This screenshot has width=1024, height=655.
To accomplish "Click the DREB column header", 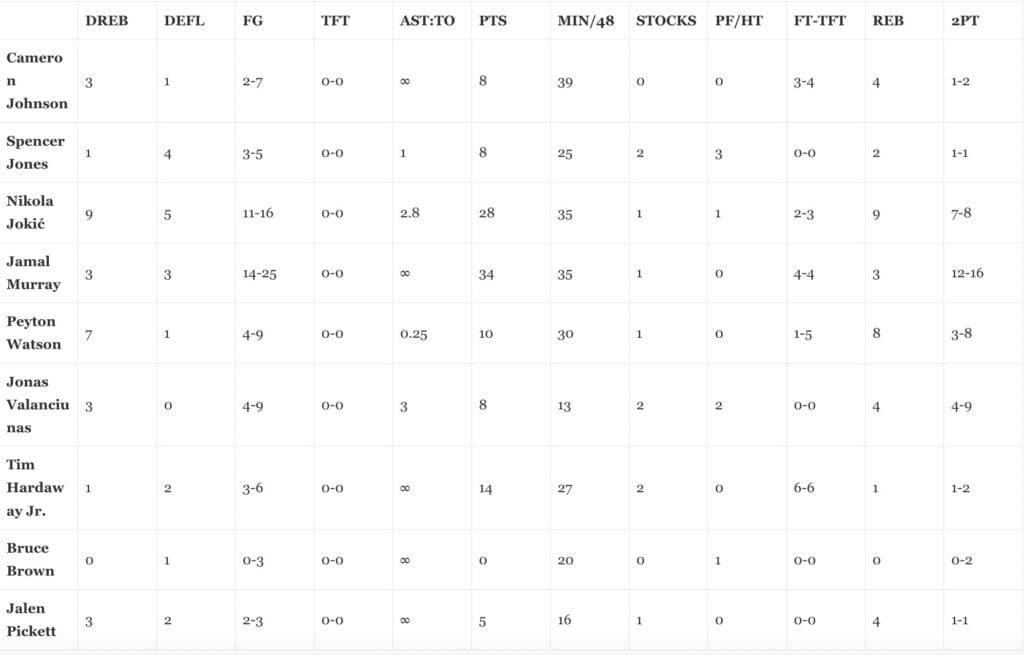I will pos(107,20).
